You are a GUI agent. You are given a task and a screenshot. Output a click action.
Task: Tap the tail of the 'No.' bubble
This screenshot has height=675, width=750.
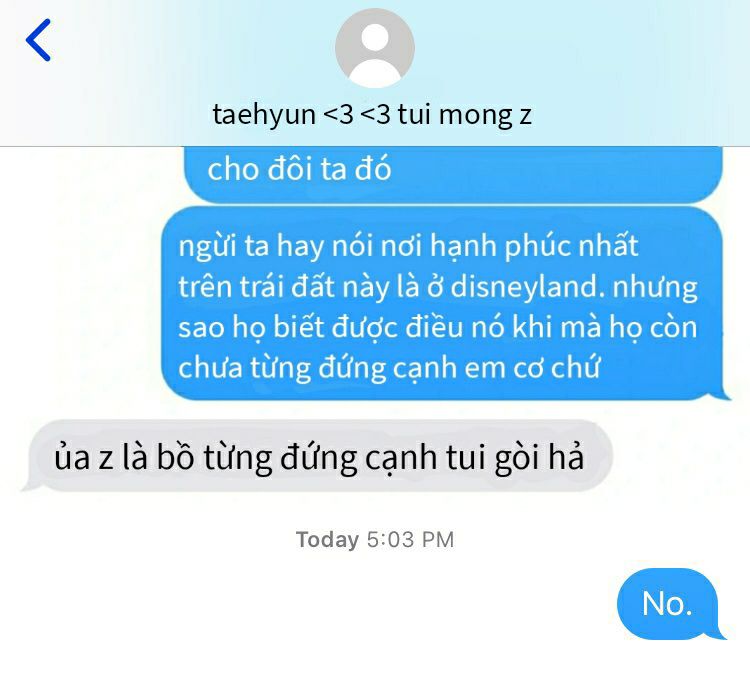click(719, 632)
